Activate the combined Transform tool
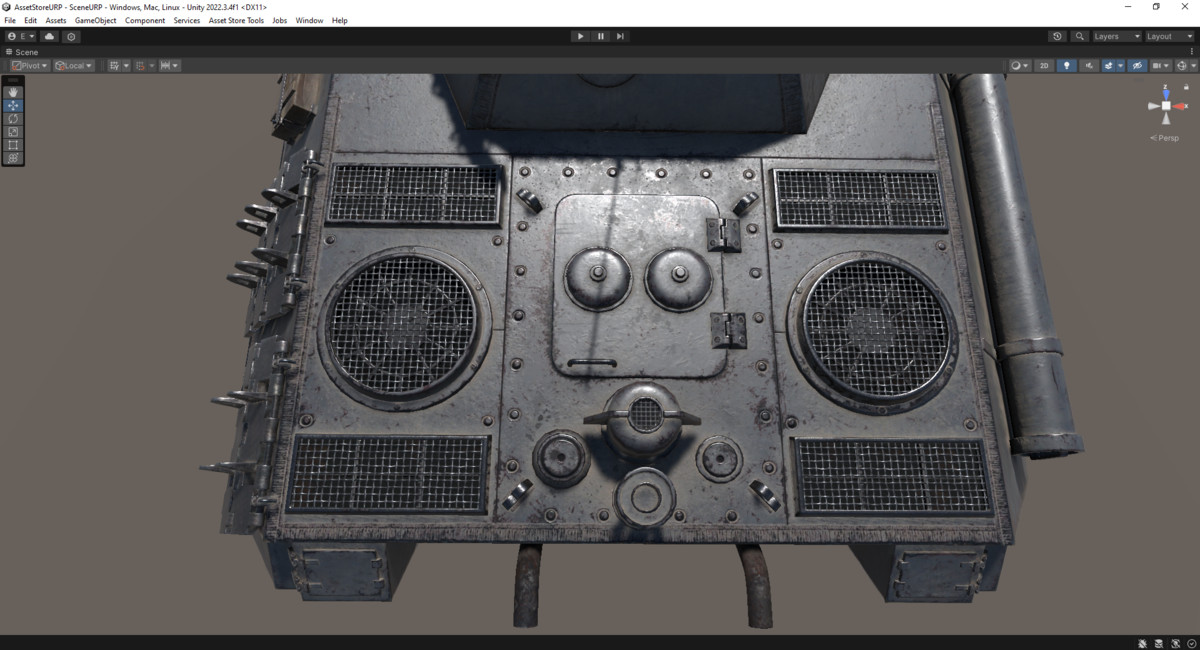Image resolution: width=1200 pixels, height=650 pixels. pos(12,157)
